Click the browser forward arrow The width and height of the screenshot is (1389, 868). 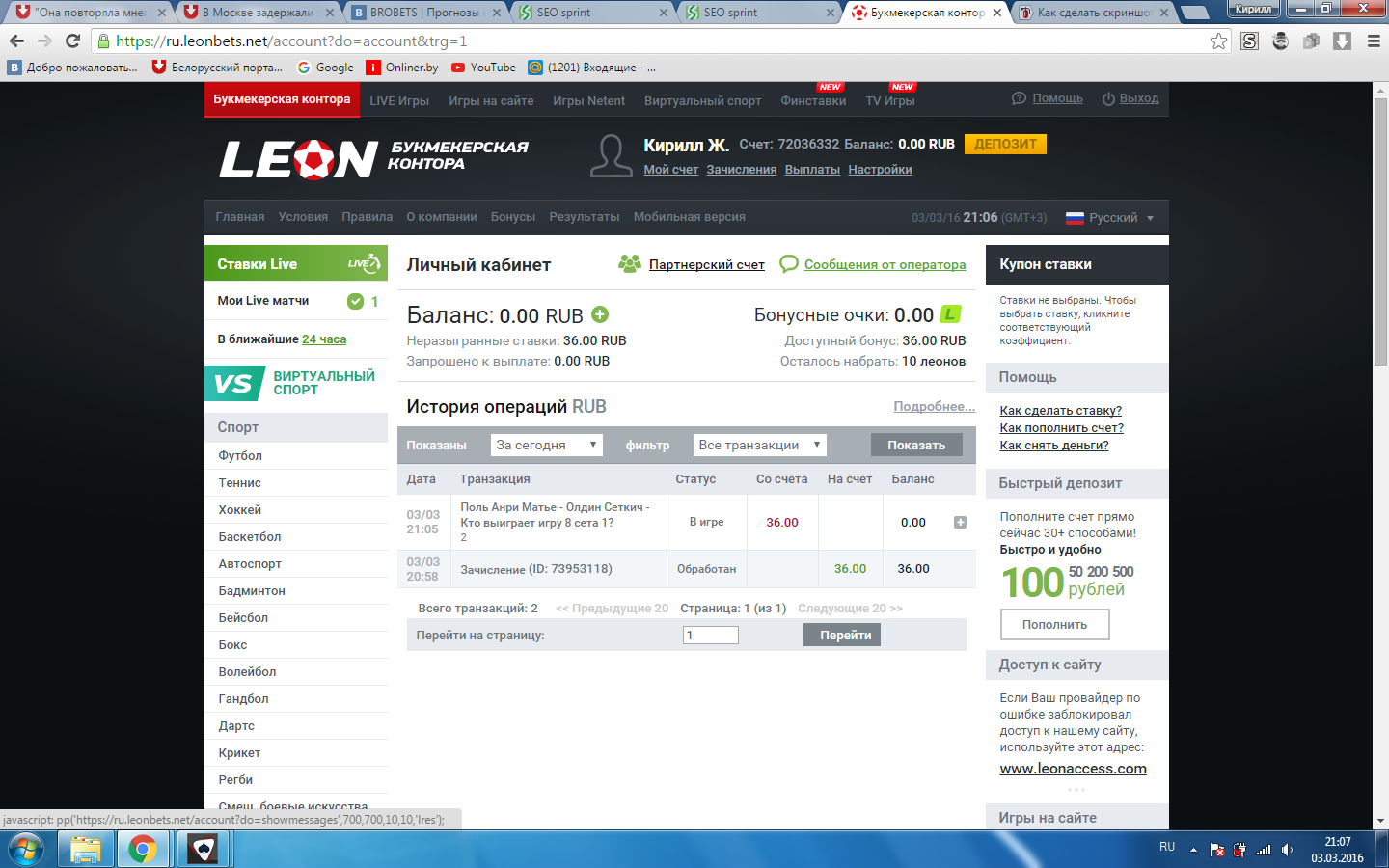pyautogui.click(x=44, y=41)
